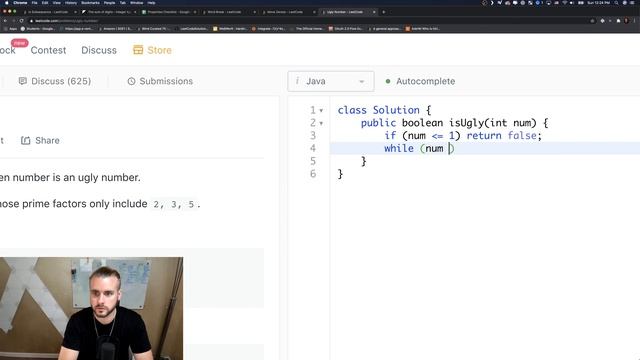The image size is (640, 360).
Task: Open the Submissions tab
Action: tap(160, 81)
